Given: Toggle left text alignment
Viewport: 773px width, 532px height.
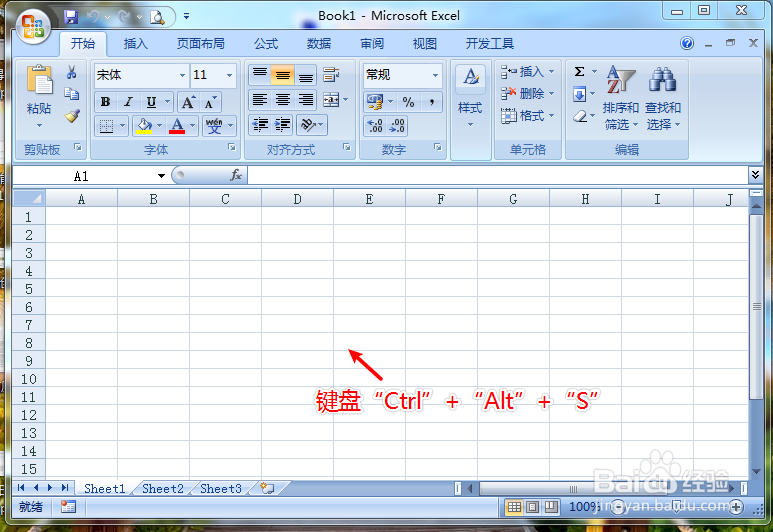Looking at the screenshot, I should pos(259,100).
